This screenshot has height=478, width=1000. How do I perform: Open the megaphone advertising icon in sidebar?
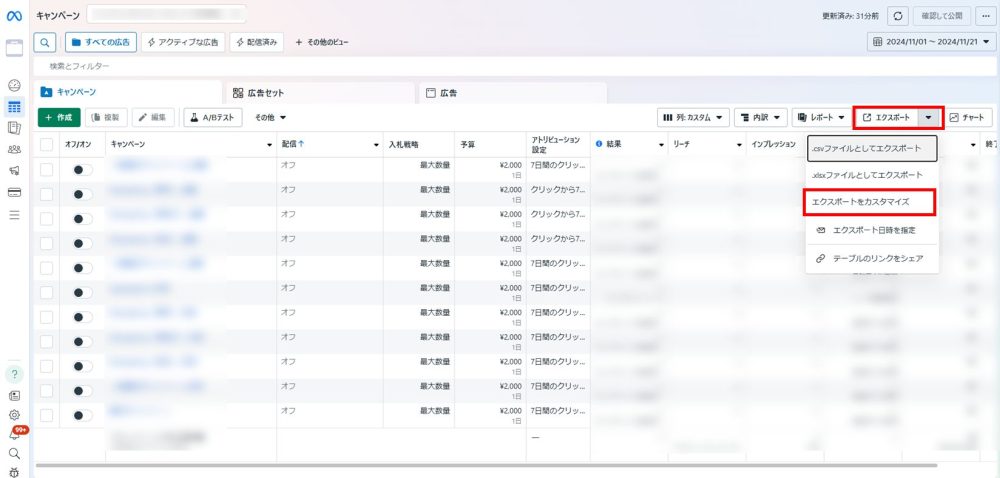(14, 171)
